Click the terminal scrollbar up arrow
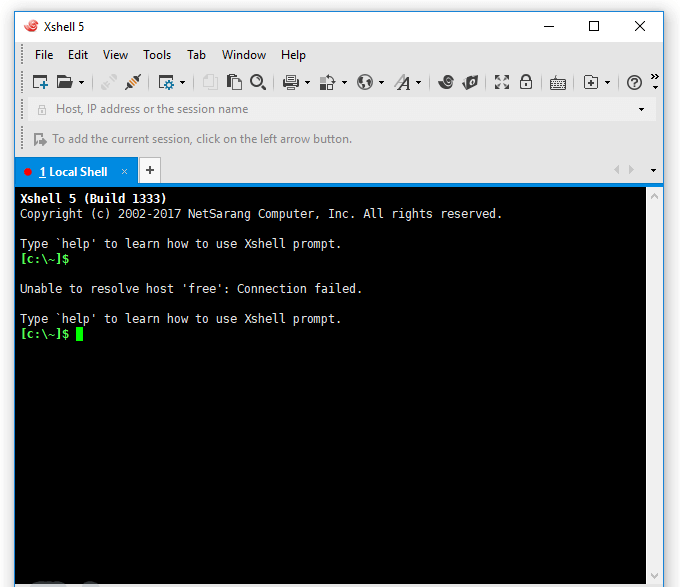The image size is (680, 587). (x=654, y=196)
